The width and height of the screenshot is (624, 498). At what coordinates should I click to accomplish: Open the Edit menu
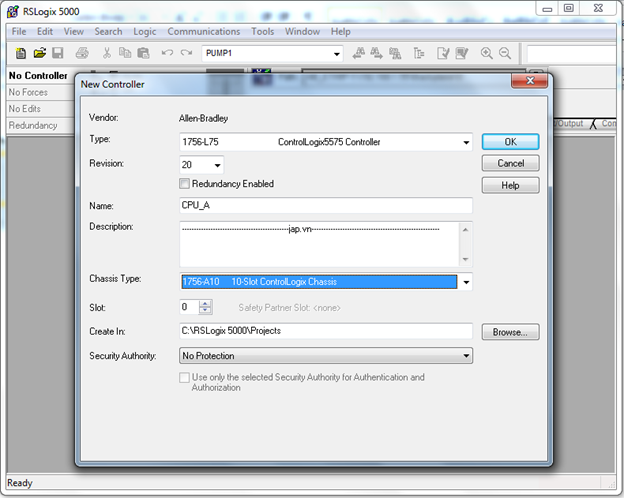(x=45, y=31)
